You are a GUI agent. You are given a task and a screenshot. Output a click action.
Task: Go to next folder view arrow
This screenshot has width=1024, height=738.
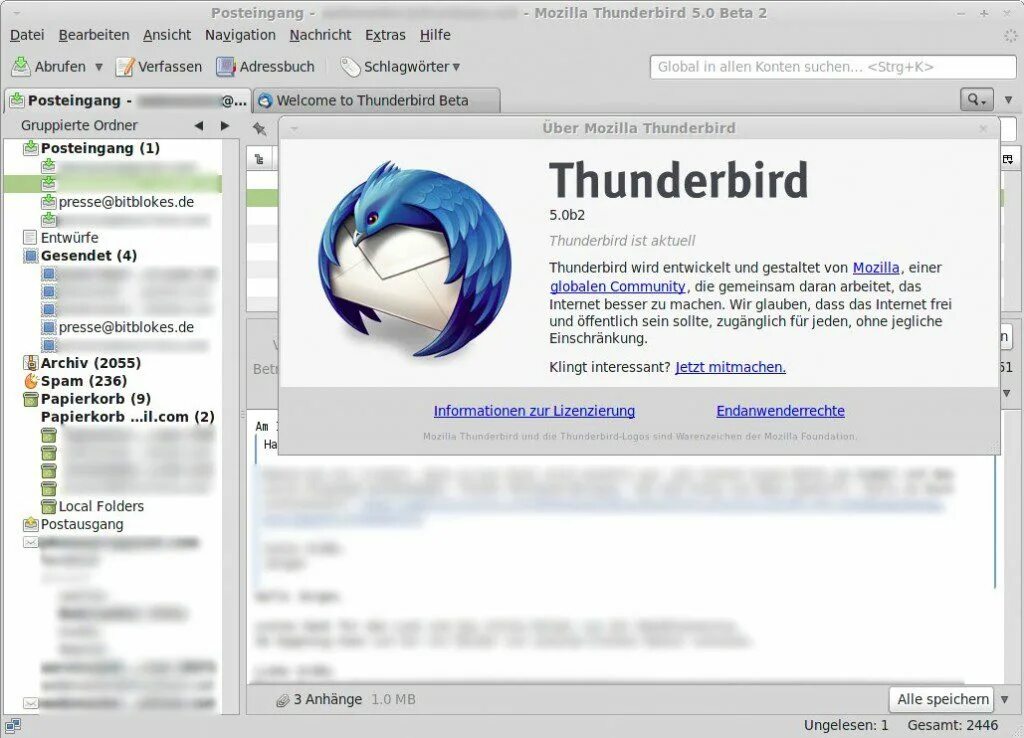click(x=225, y=125)
